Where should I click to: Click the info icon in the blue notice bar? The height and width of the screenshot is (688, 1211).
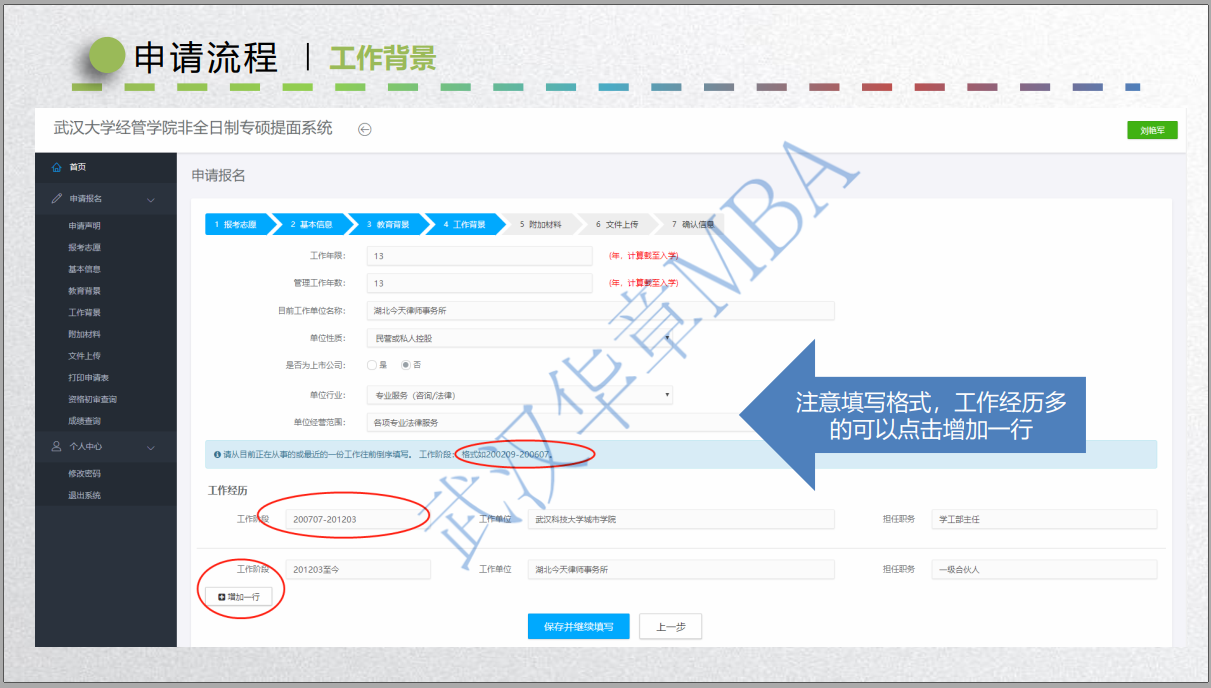[217, 455]
